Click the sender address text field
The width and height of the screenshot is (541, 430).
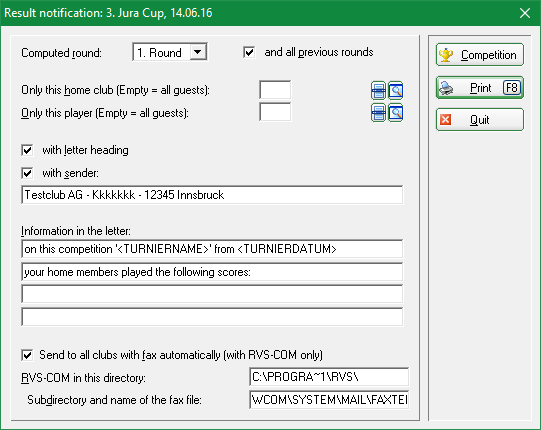click(x=212, y=195)
